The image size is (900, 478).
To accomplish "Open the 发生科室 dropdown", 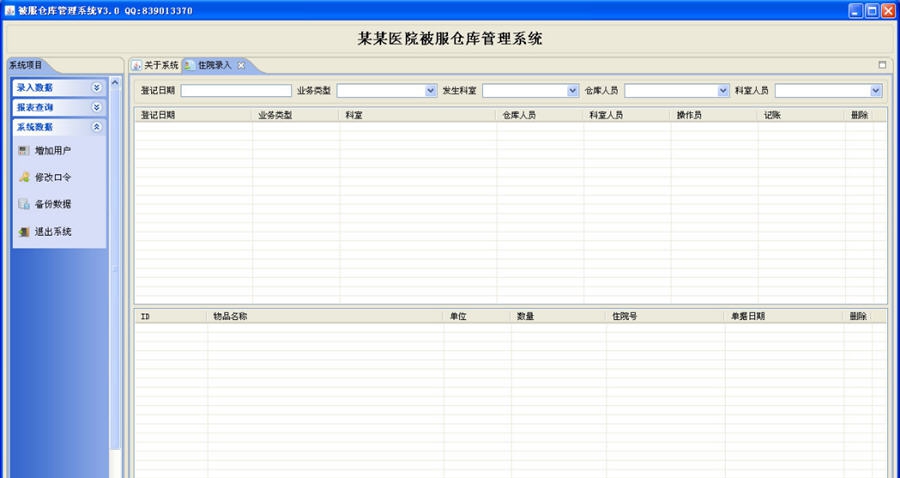I will [572, 91].
